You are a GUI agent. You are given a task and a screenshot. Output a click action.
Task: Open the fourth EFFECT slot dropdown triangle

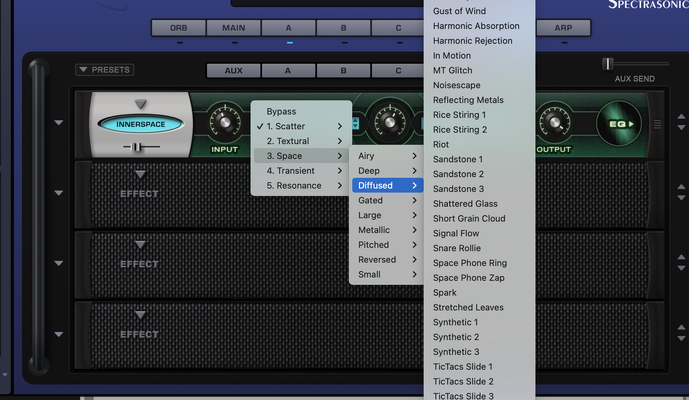coord(140,315)
